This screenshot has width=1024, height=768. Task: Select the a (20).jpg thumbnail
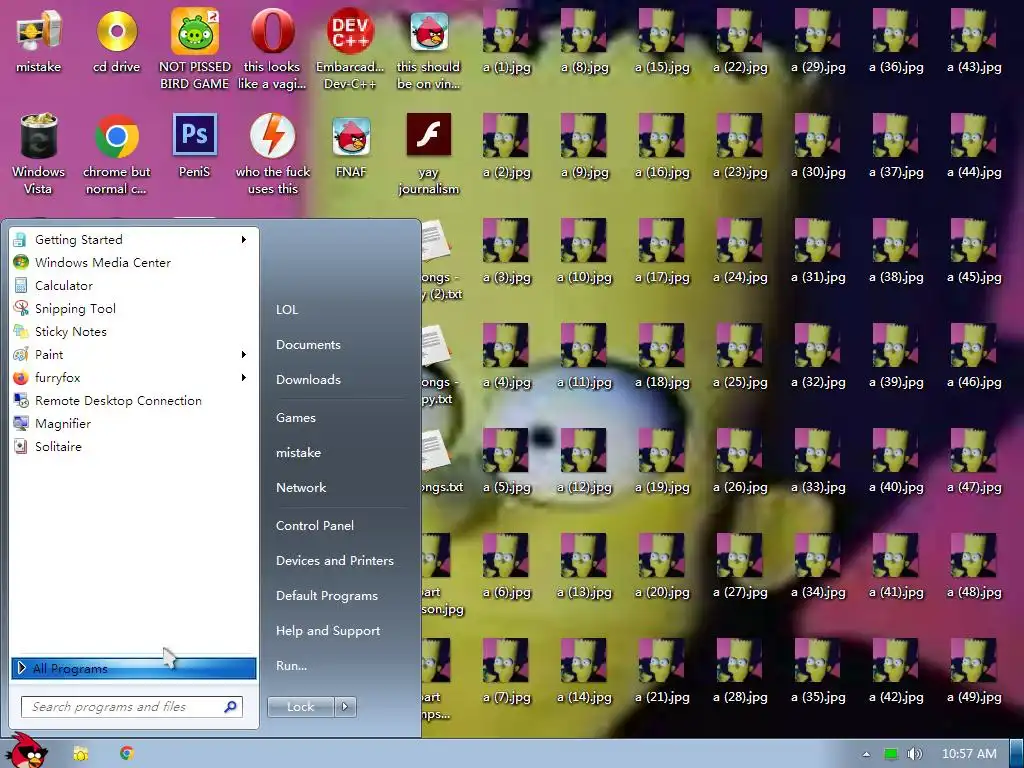click(662, 556)
